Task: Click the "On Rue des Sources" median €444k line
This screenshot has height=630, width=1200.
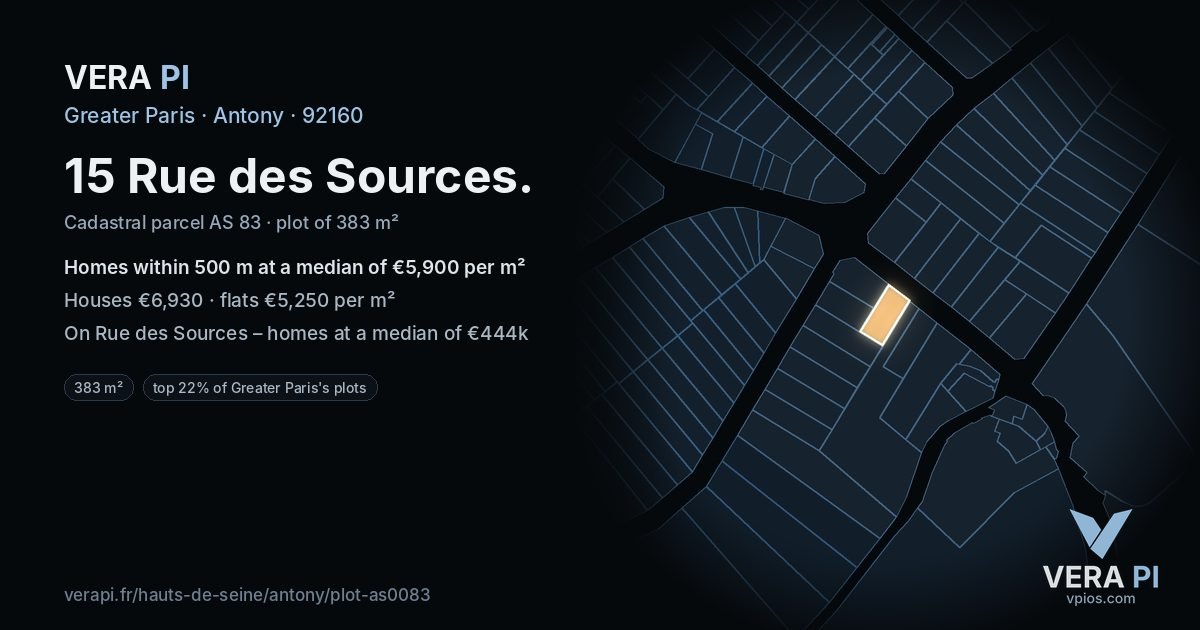Action: tap(296, 333)
